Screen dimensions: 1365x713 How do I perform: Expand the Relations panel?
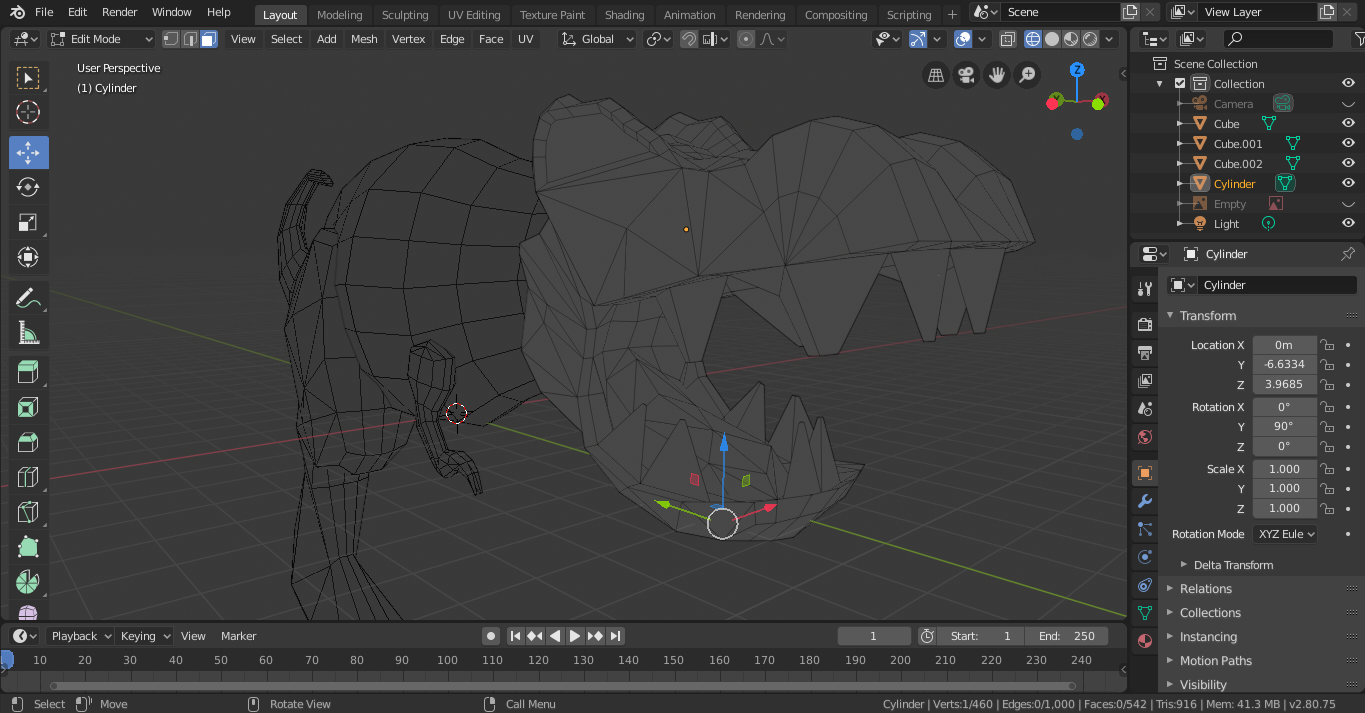point(1205,589)
